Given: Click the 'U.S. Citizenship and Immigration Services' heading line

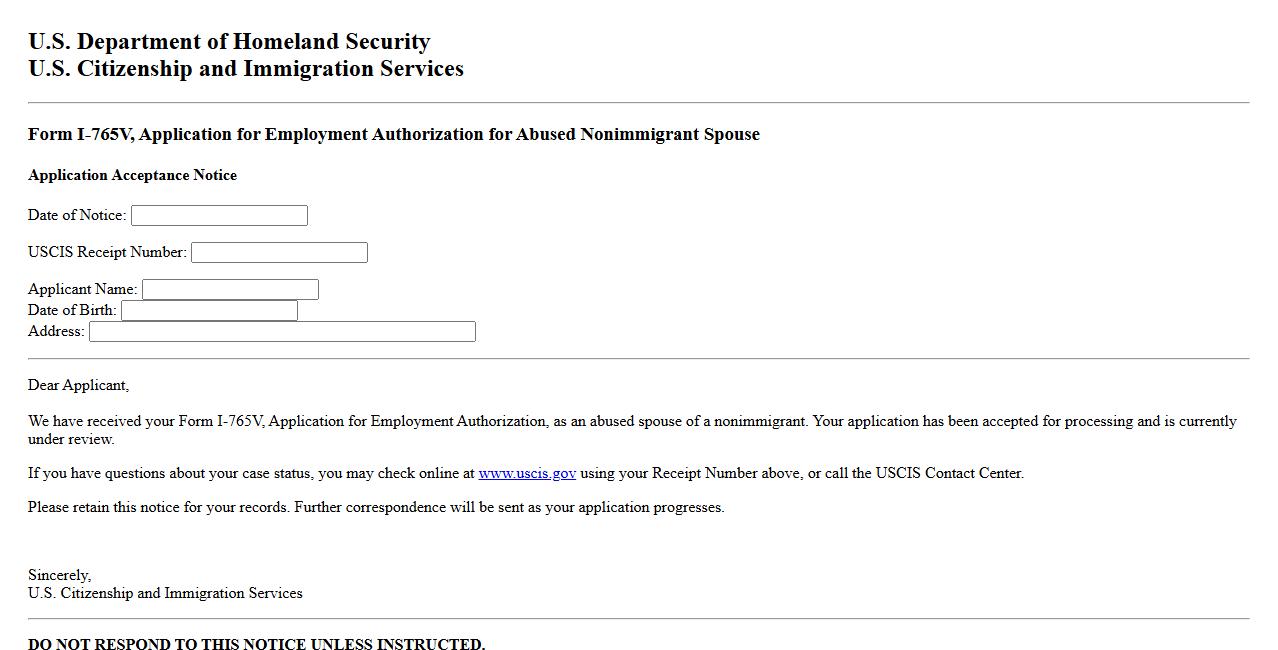Looking at the screenshot, I should click(x=246, y=69).
